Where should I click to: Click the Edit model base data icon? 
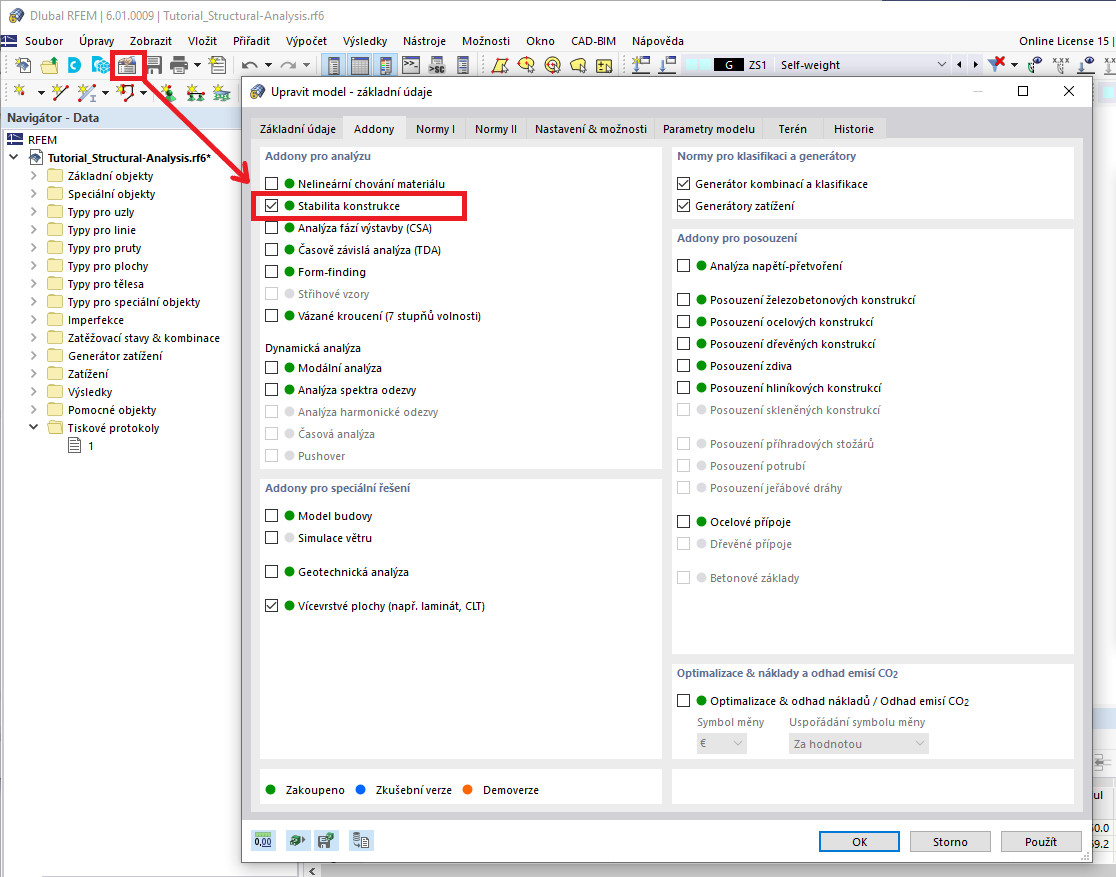coord(127,65)
